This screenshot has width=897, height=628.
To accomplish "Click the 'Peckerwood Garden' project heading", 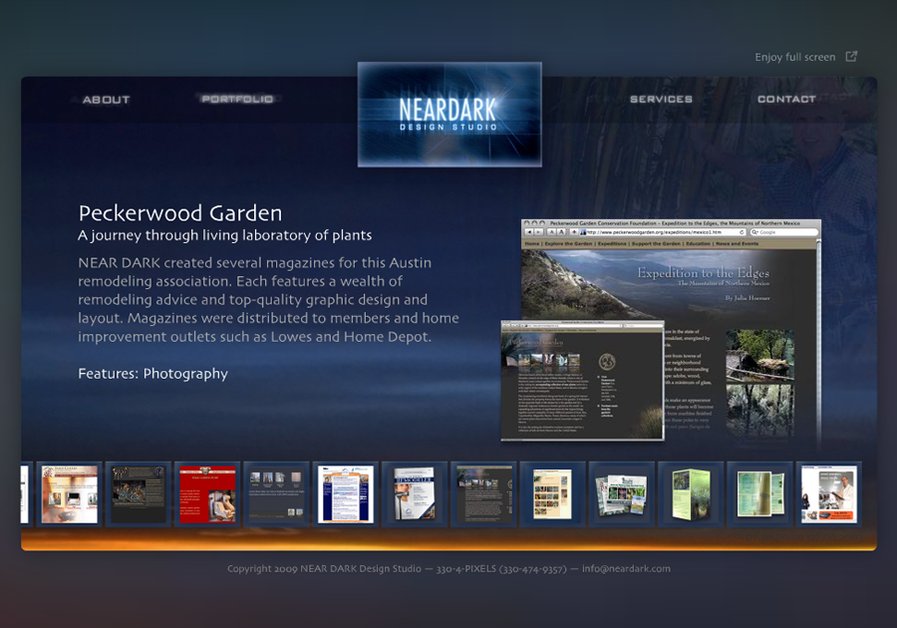I will tap(180, 213).
